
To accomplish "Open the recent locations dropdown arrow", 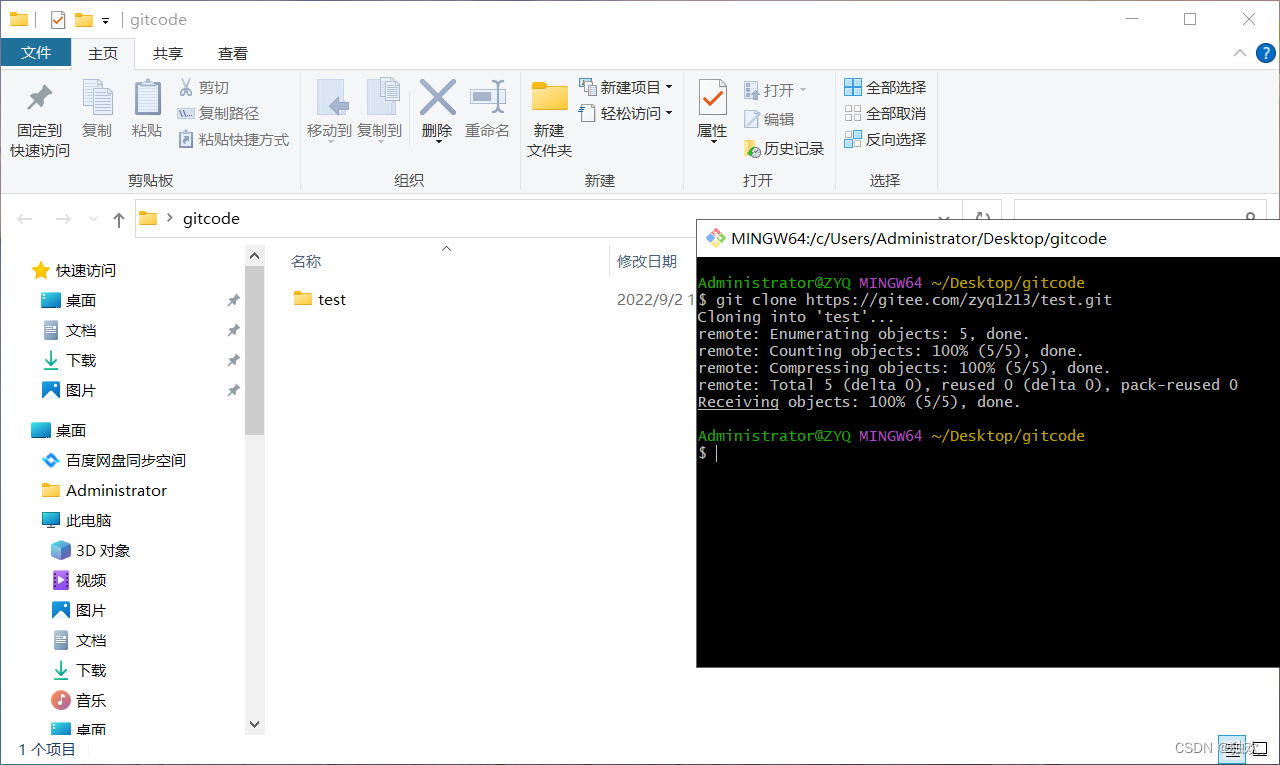I will [93, 219].
